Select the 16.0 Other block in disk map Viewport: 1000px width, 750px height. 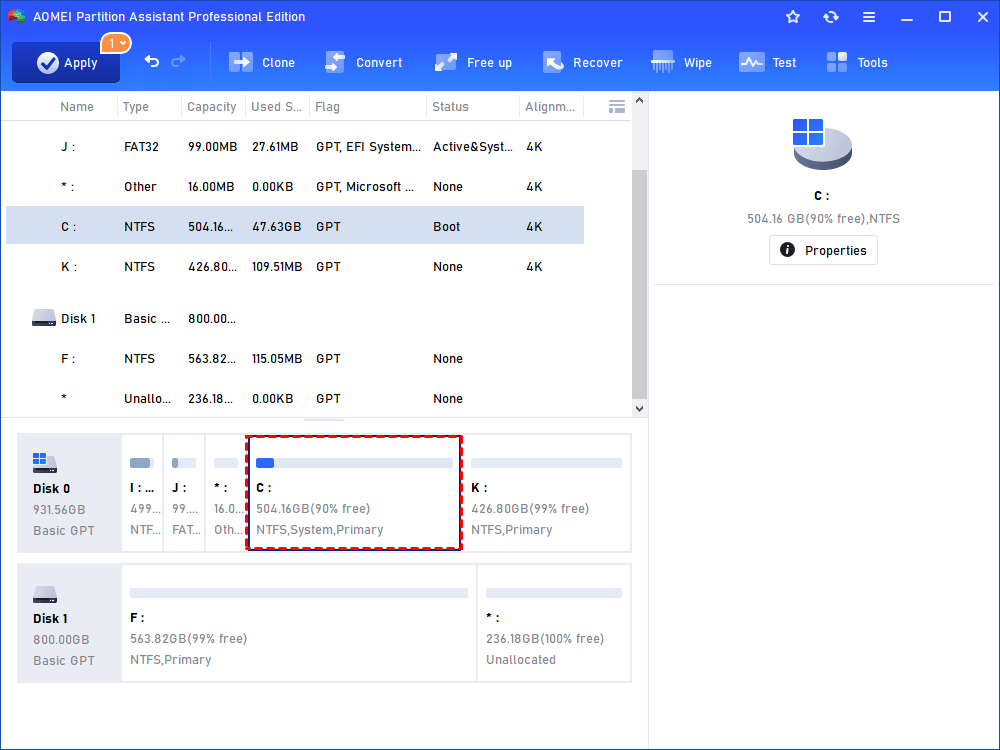[226, 493]
